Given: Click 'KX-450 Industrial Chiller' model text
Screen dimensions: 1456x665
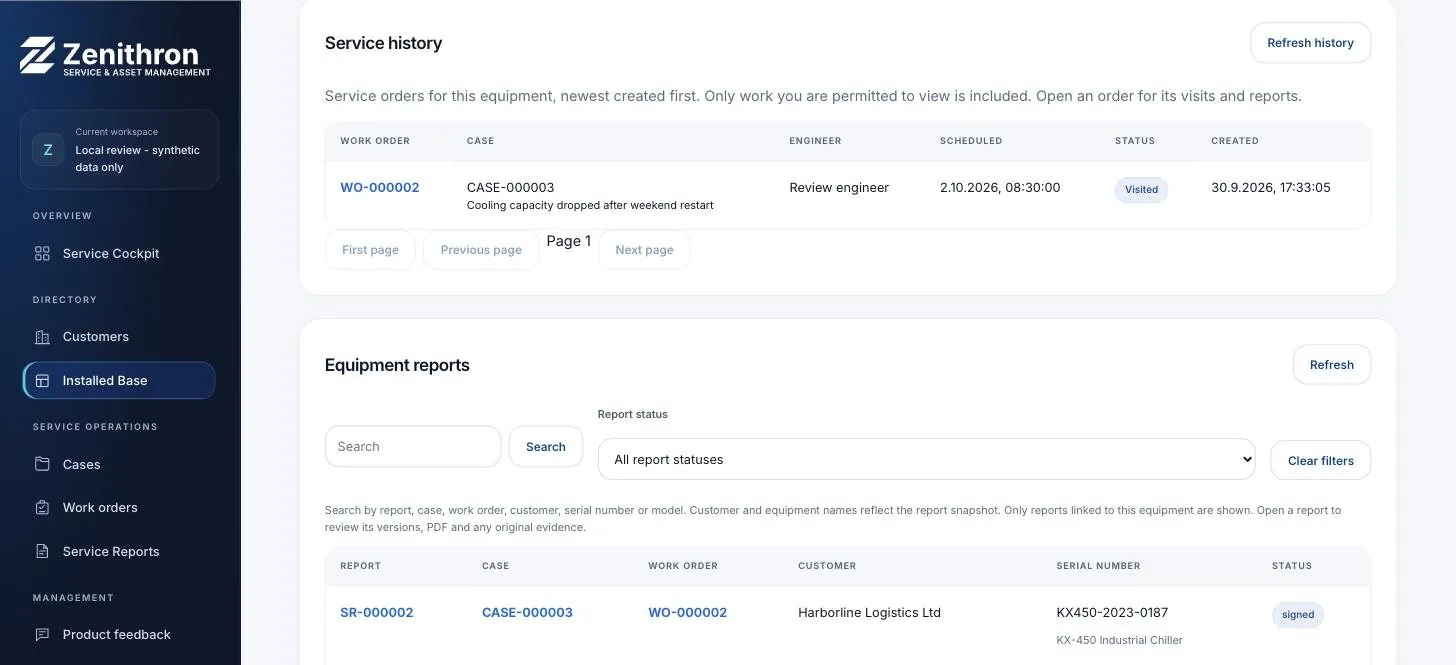Looking at the screenshot, I should click(x=1119, y=641).
